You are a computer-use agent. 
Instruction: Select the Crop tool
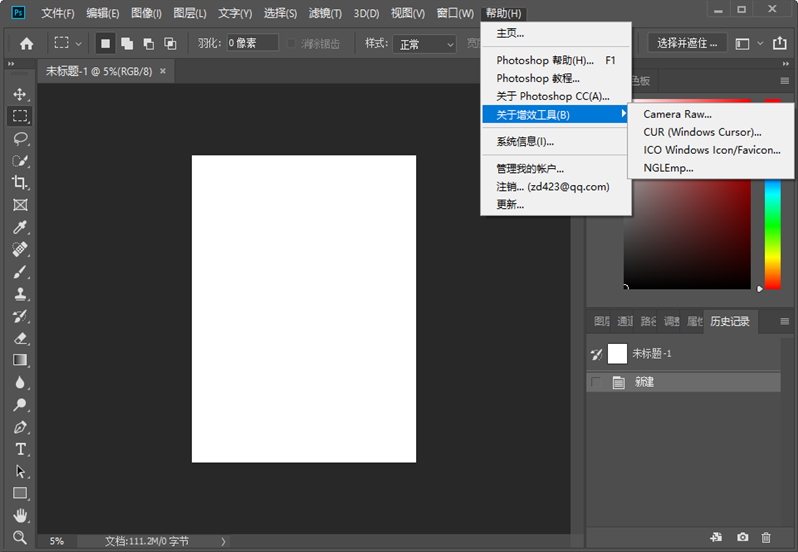(x=20, y=183)
